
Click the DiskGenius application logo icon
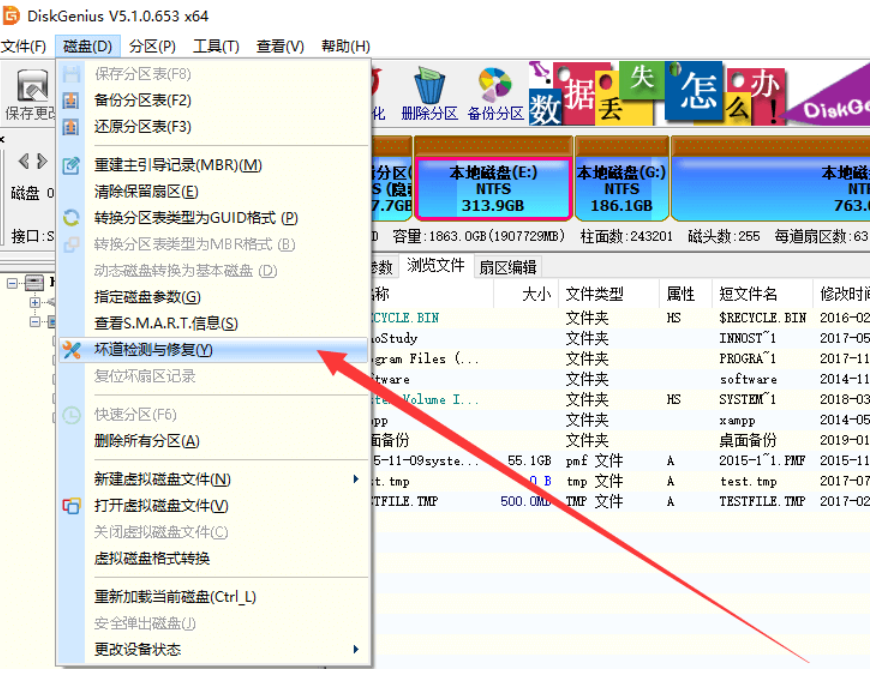(x=11, y=15)
